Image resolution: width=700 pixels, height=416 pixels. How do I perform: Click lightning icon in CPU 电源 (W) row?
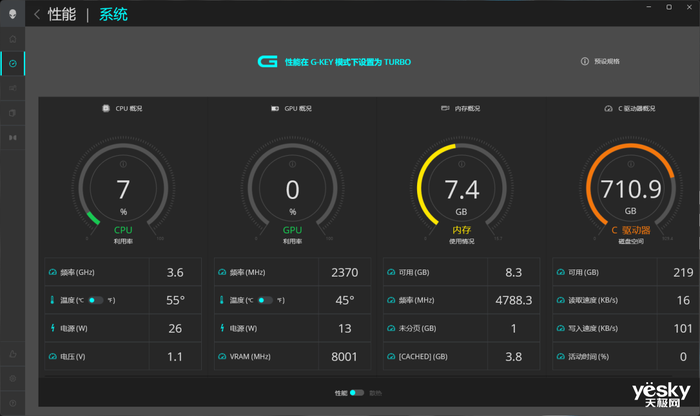click(x=53, y=328)
